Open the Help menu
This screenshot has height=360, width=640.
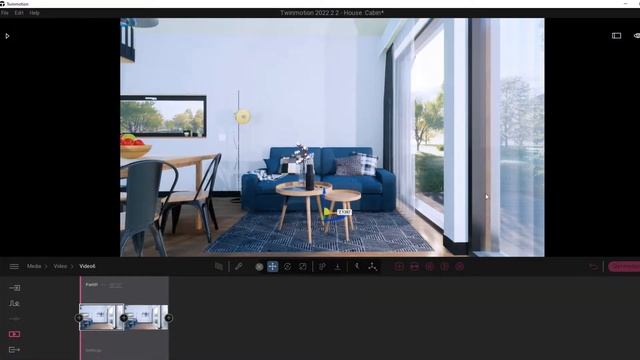(34, 13)
